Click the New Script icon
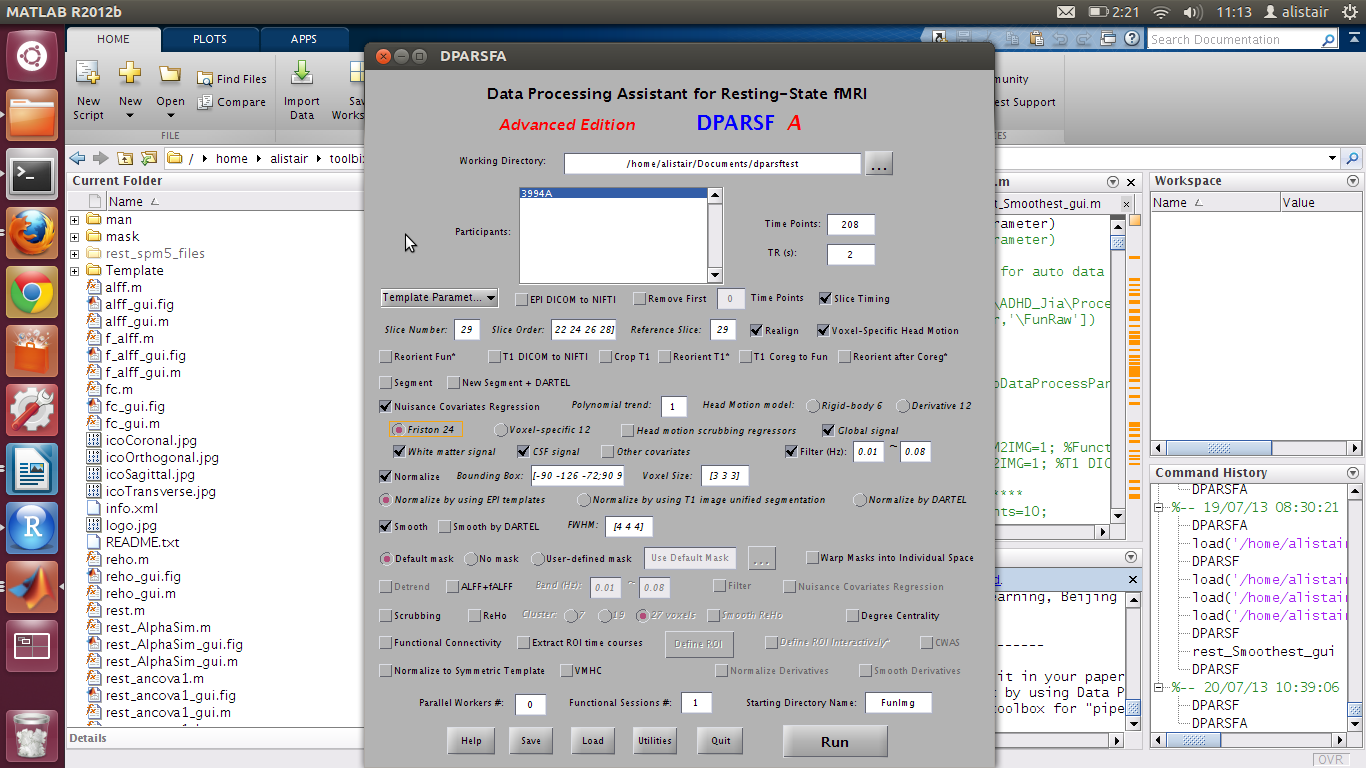This screenshot has width=1366, height=768. (88, 73)
